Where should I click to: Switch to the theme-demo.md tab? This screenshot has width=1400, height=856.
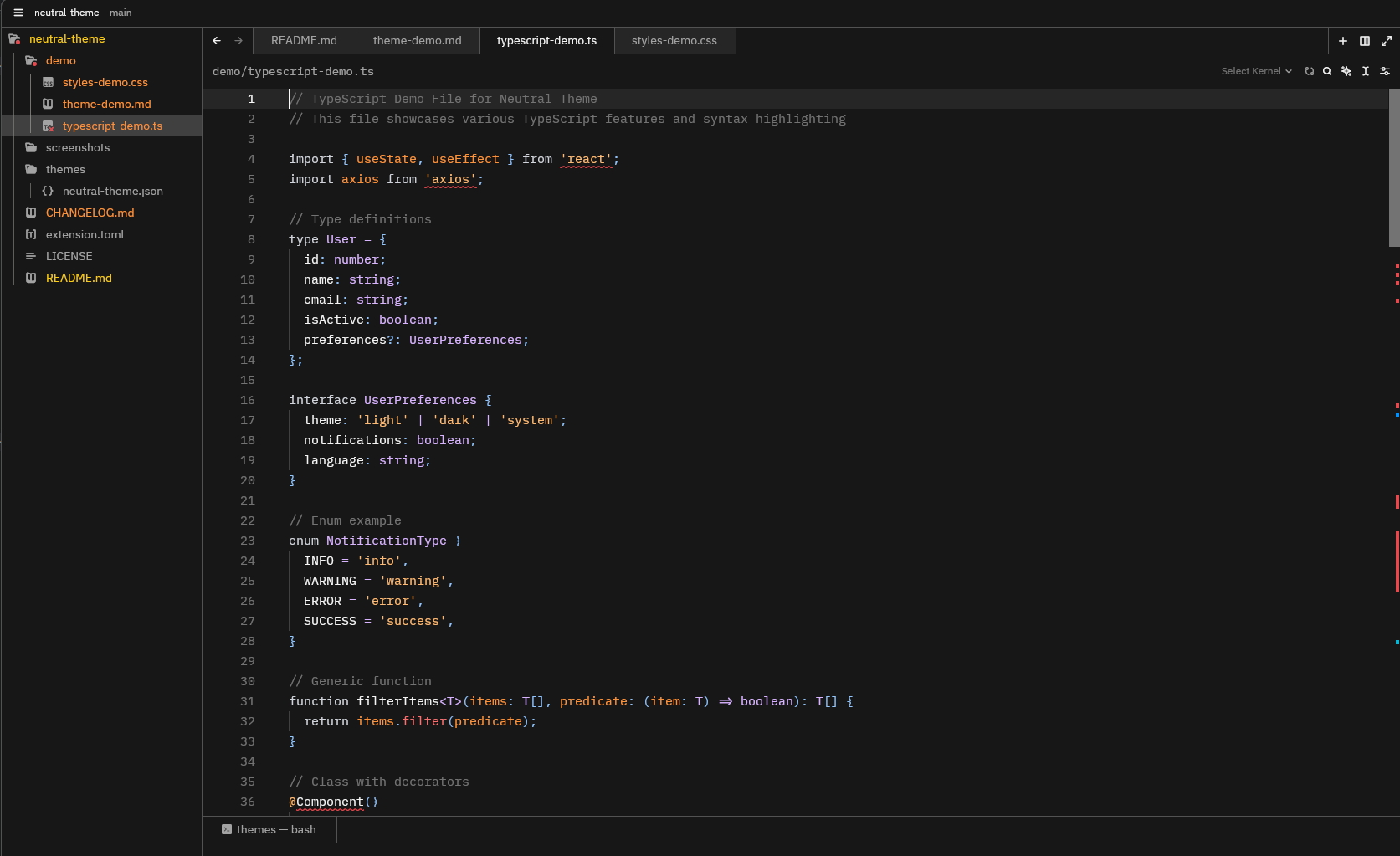point(418,40)
